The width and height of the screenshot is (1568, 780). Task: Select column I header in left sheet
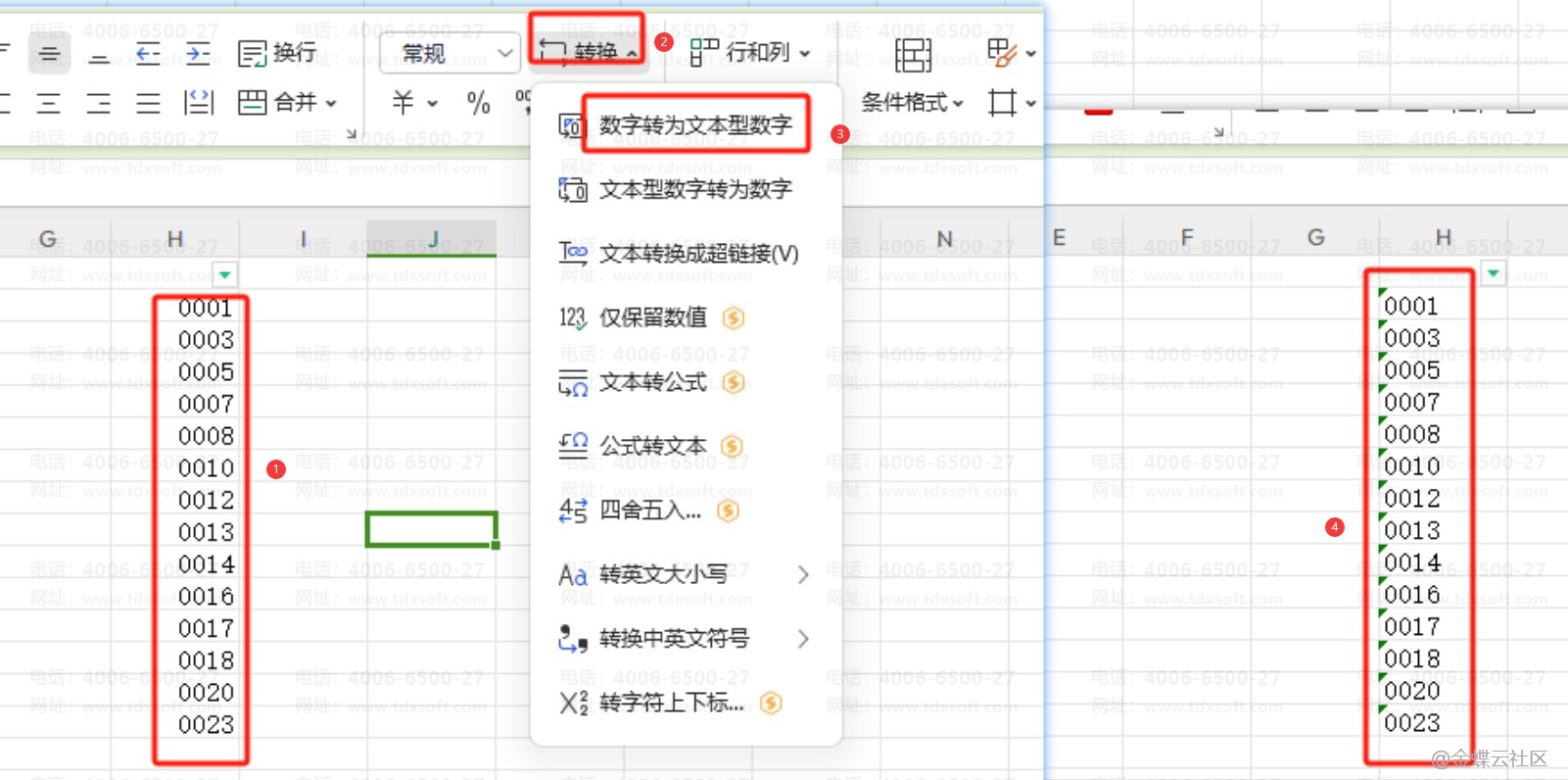tap(304, 238)
